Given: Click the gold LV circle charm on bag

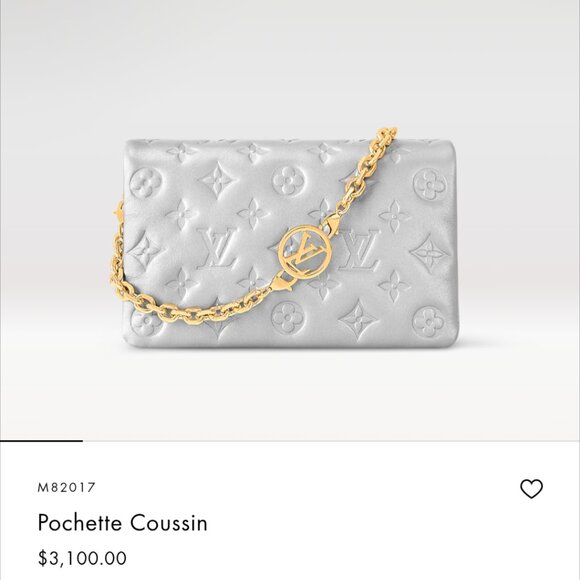Looking at the screenshot, I should (303, 251).
